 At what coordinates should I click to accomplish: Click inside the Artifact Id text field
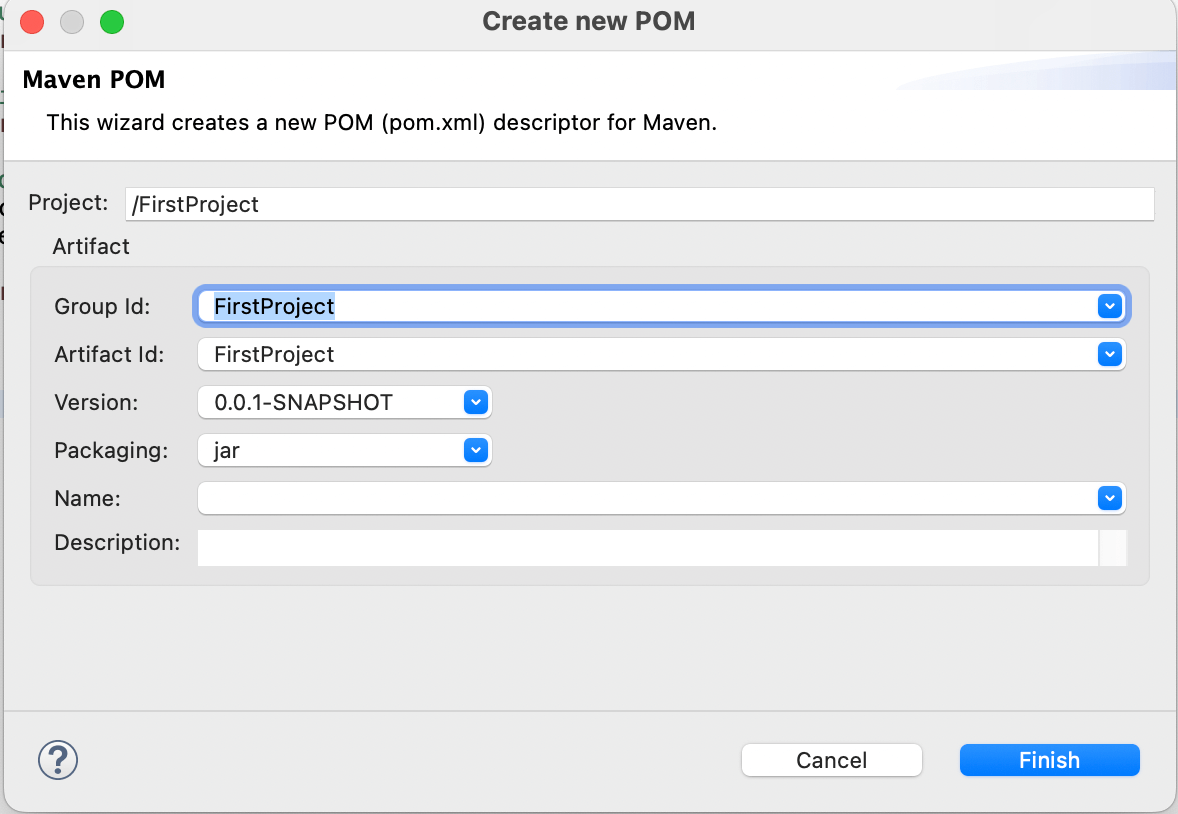pos(640,354)
